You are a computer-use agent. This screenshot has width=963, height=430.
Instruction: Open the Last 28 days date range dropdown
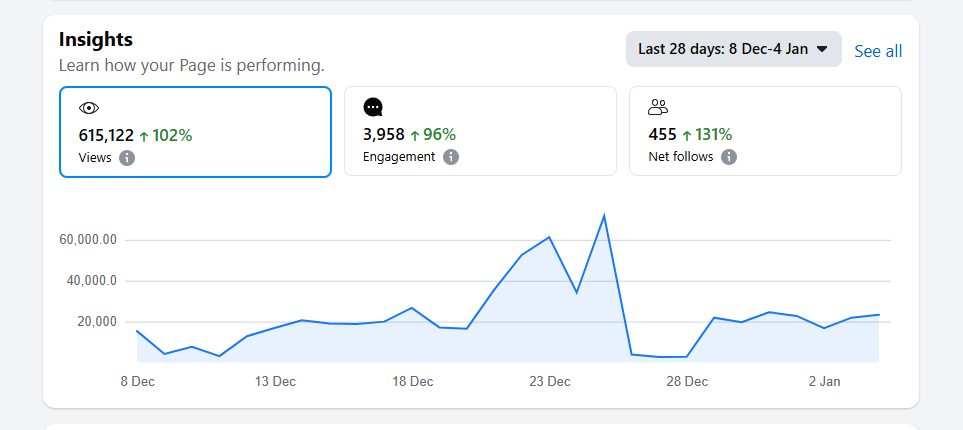pos(733,49)
